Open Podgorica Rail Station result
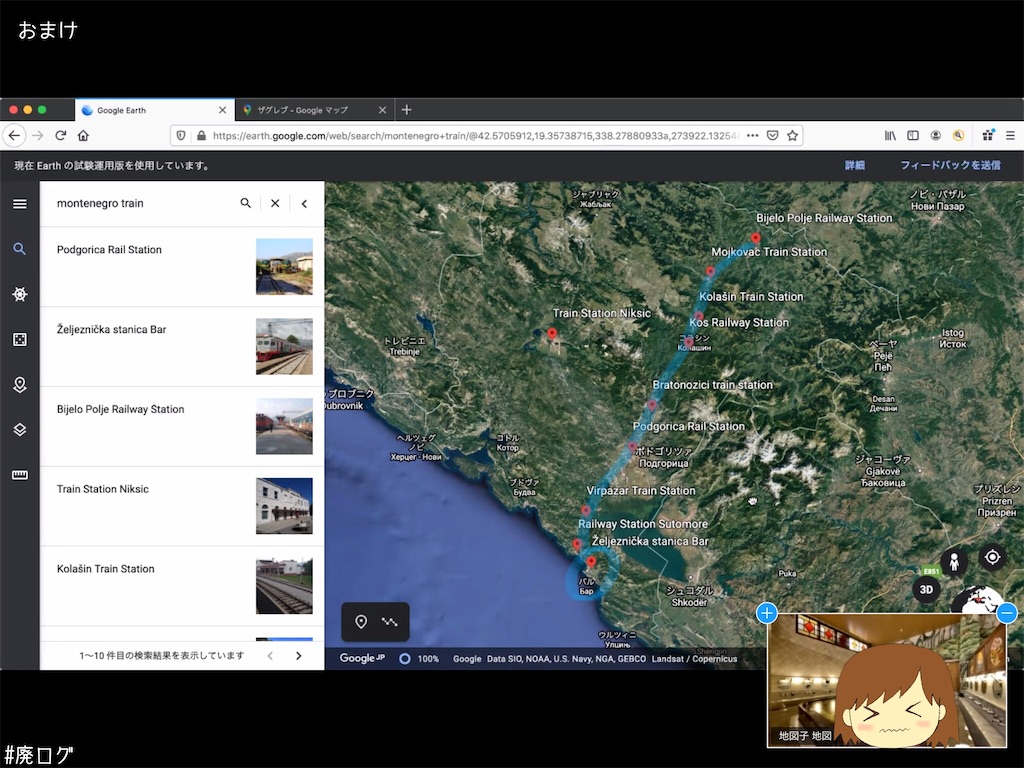The height and width of the screenshot is (768, 1024). [182, 266]
